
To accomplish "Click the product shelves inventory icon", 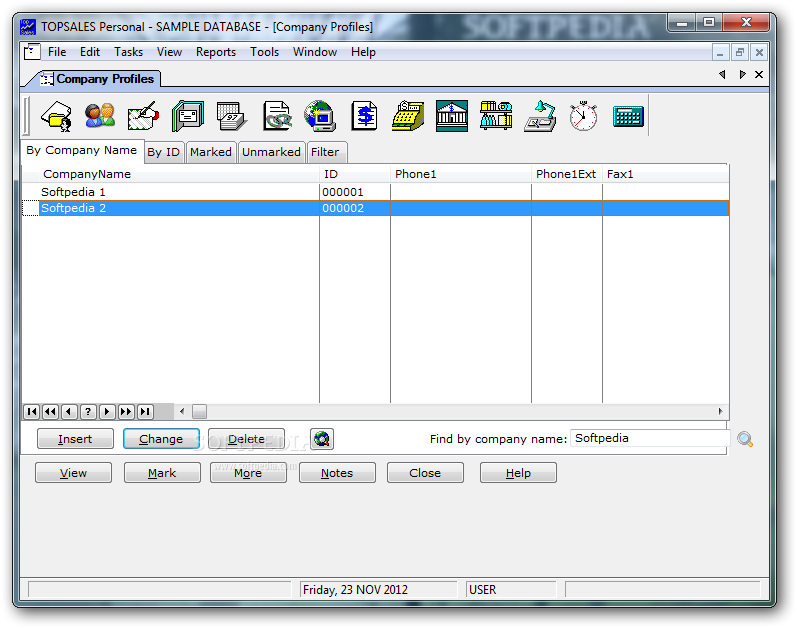I will pos(496,116).
